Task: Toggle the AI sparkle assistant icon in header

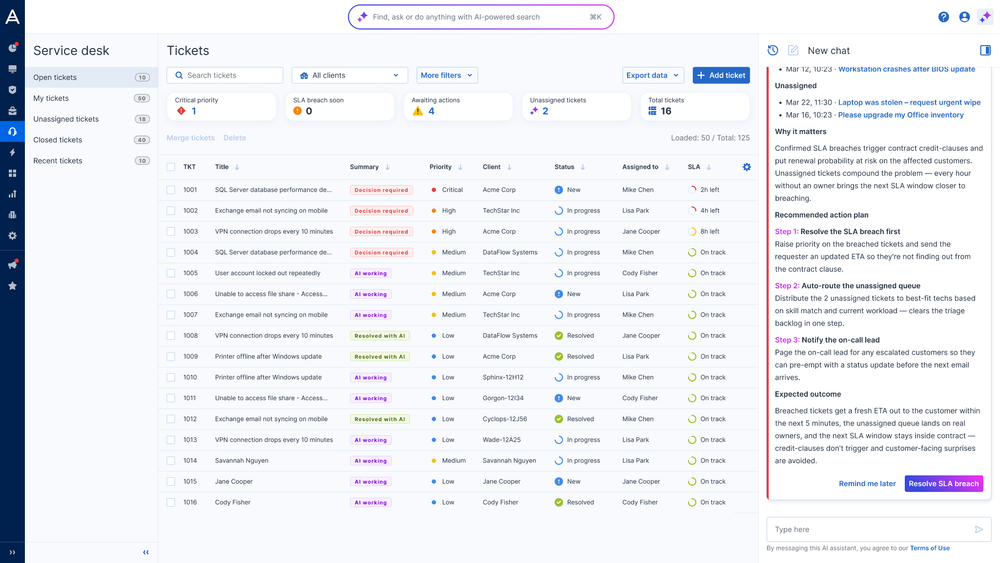Action: pyautogui.click(x=985, y=17)
